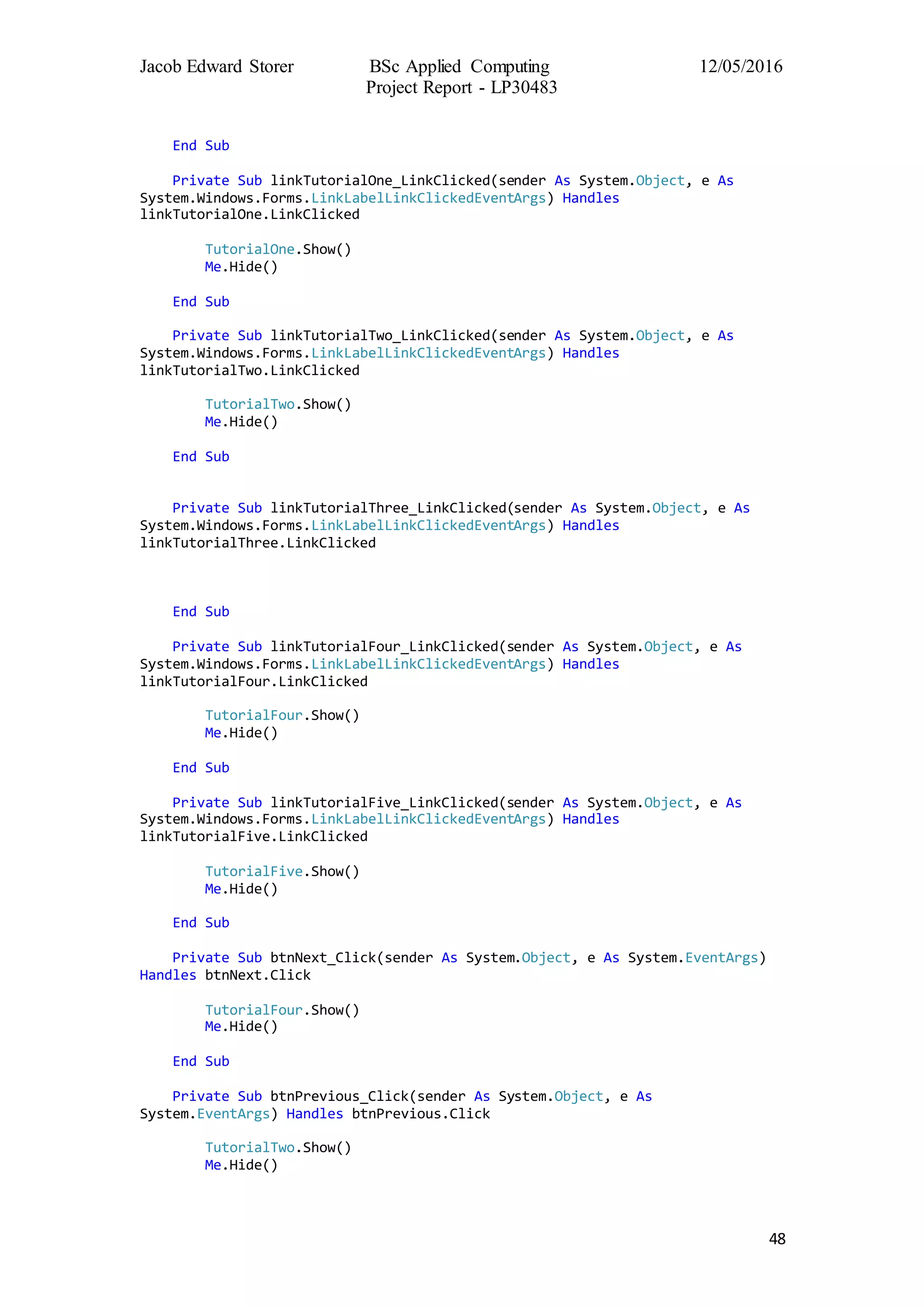This screenshot has width=924, height=1307.
Task: Click "linkTutorialOne_LinkClicked(sender" in the declaration
Action: [x=408, y=181]
